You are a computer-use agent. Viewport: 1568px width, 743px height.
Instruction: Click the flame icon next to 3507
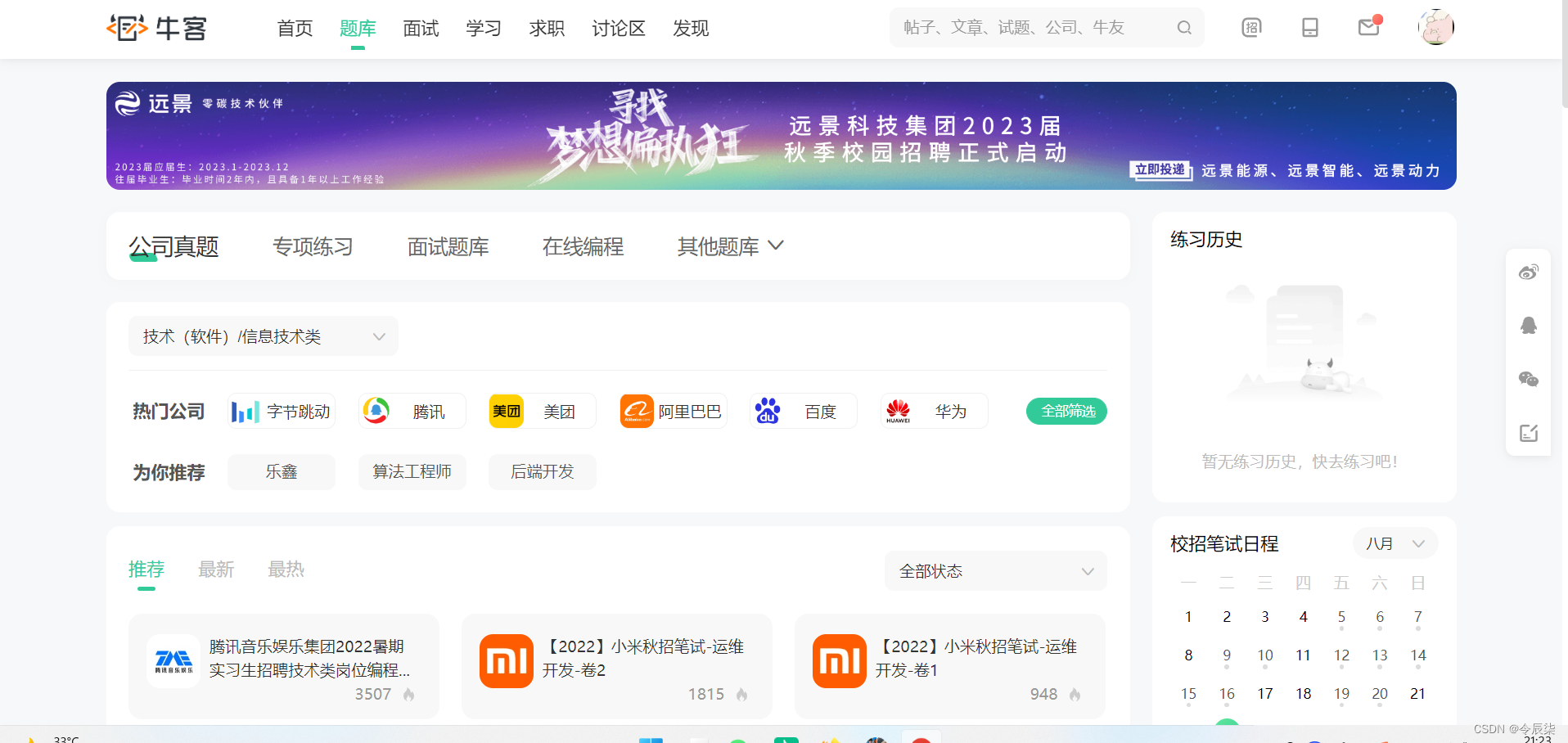click(408, 695)
